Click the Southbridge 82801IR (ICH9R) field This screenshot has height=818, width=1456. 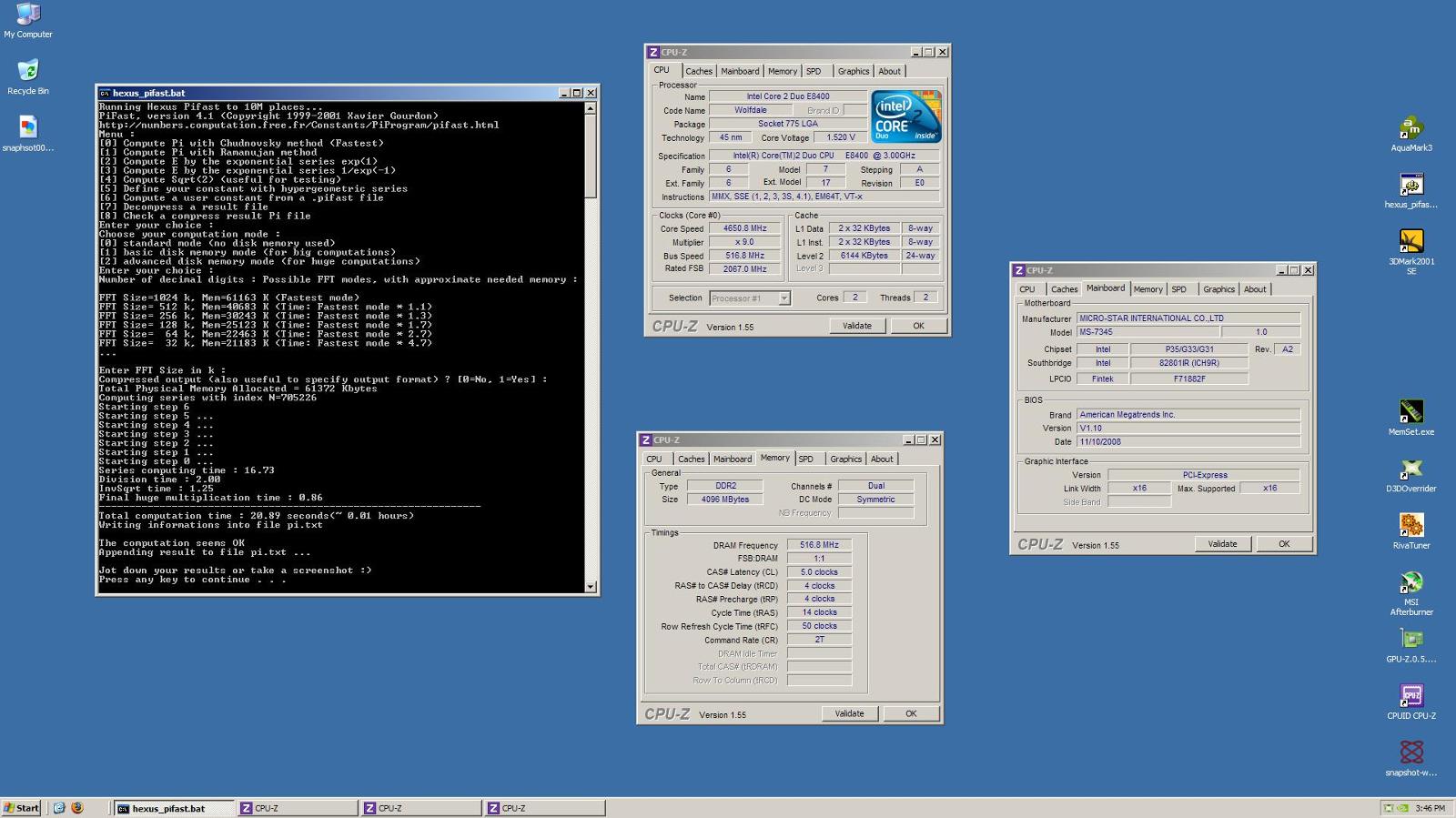1189,363
